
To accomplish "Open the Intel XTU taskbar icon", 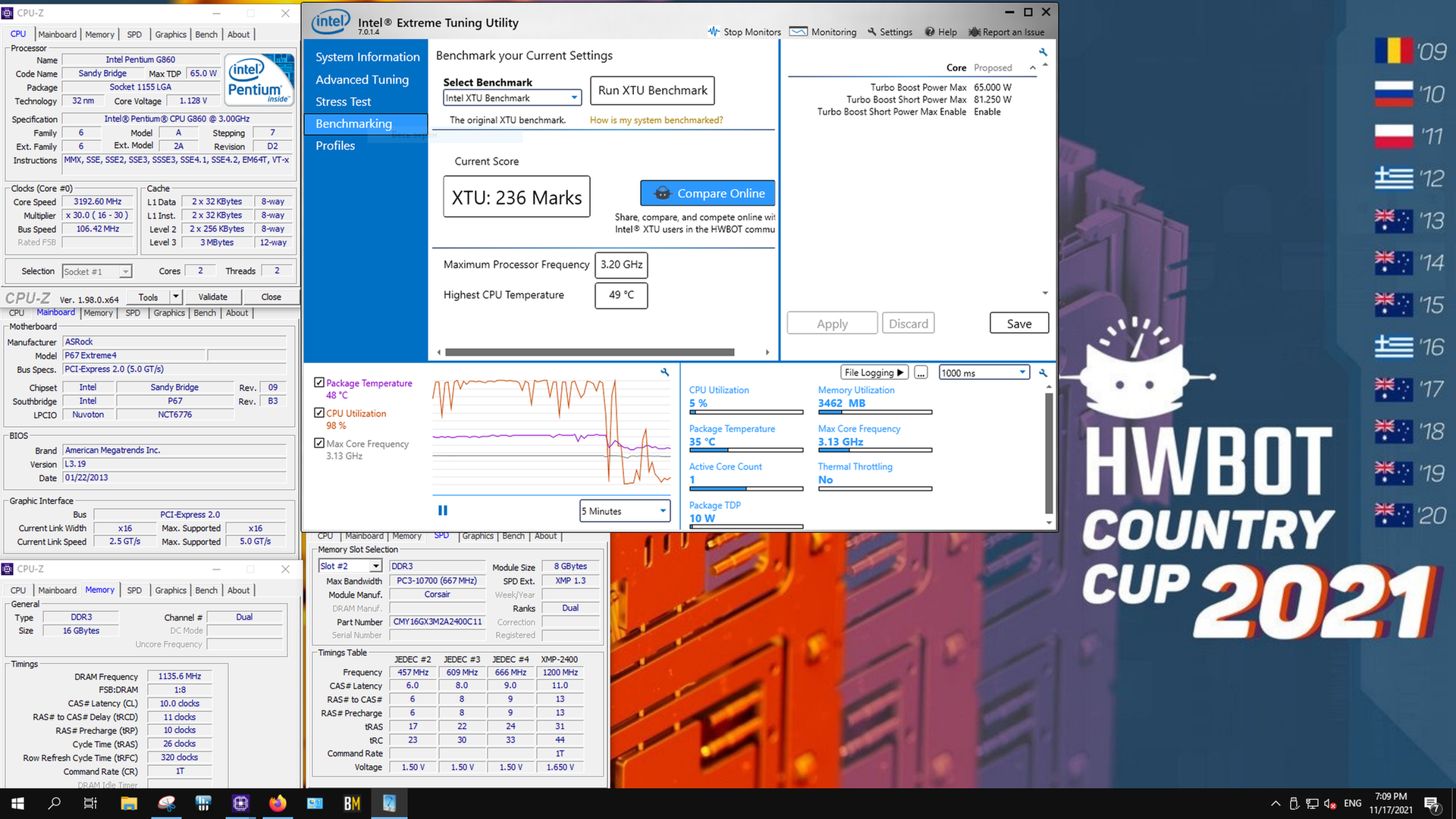I will (x=389, y=803).
